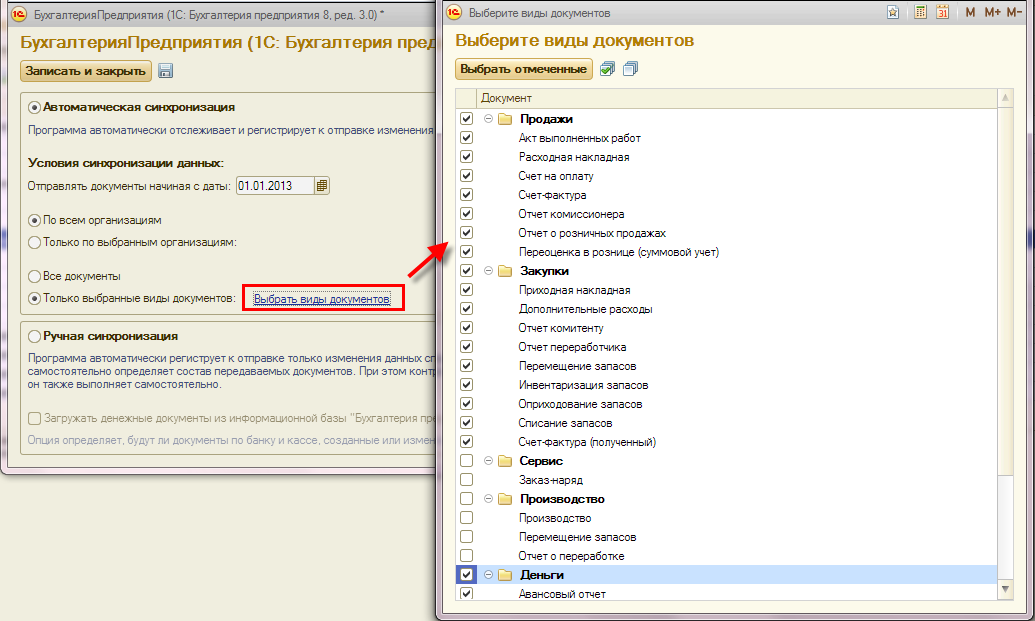Click the Продажи folder icon

click(x=505, y=119)
